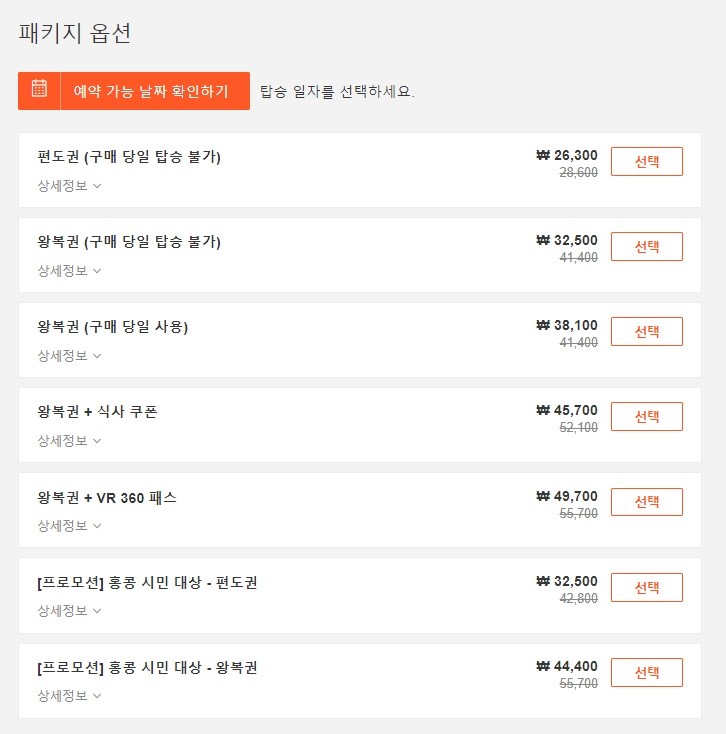Viewport: 726px width, 734px height.
Task: Expand 상세정보 under 왕복권 + 식사 쿠폰
Action: [69, 440]
